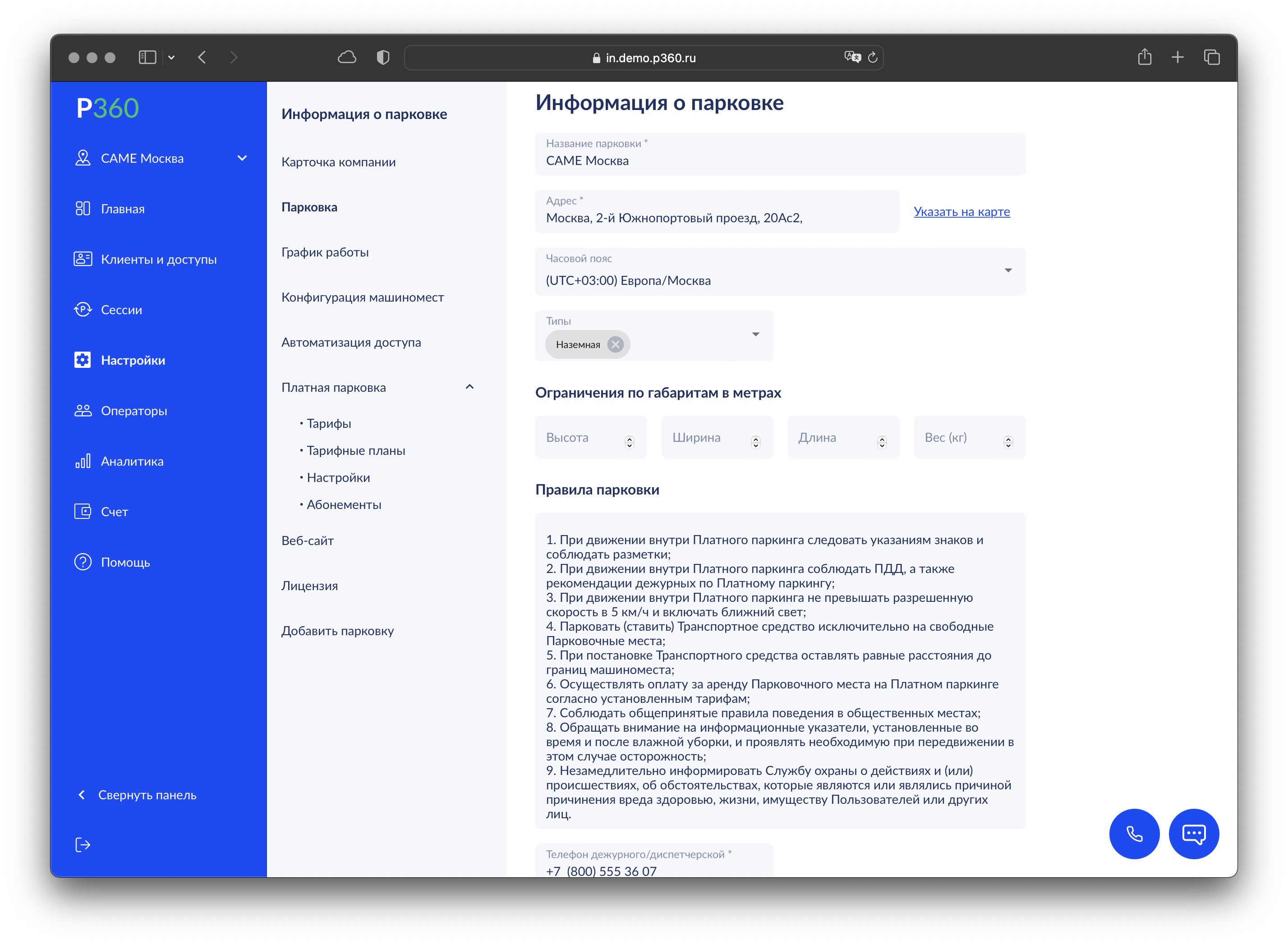Click the browser forward arrow
Screen dimensions: 1288x944
233,57
